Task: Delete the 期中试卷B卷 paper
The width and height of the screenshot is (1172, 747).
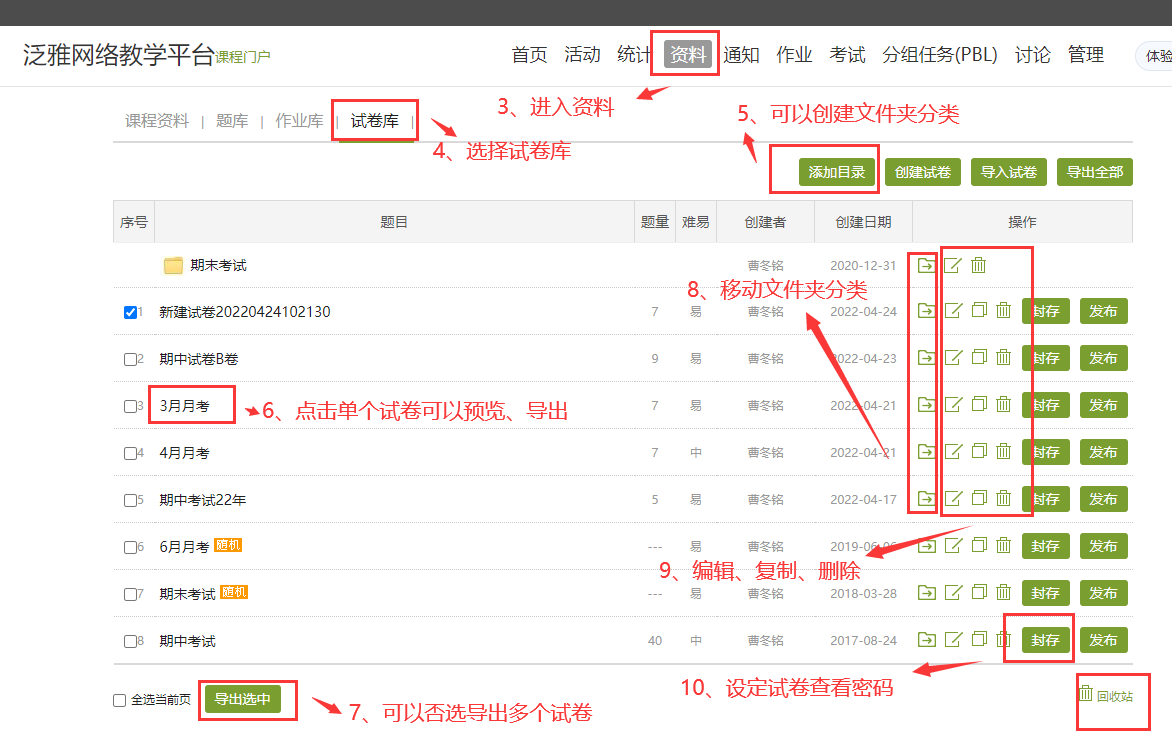Action: point(1004,357)
